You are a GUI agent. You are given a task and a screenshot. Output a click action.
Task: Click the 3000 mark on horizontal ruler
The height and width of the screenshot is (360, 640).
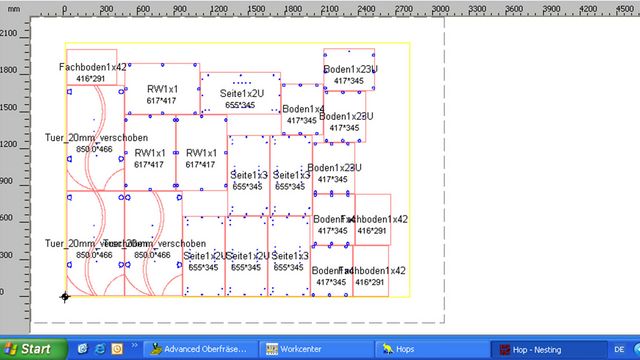pyautogui.click(x=440, y=9)
